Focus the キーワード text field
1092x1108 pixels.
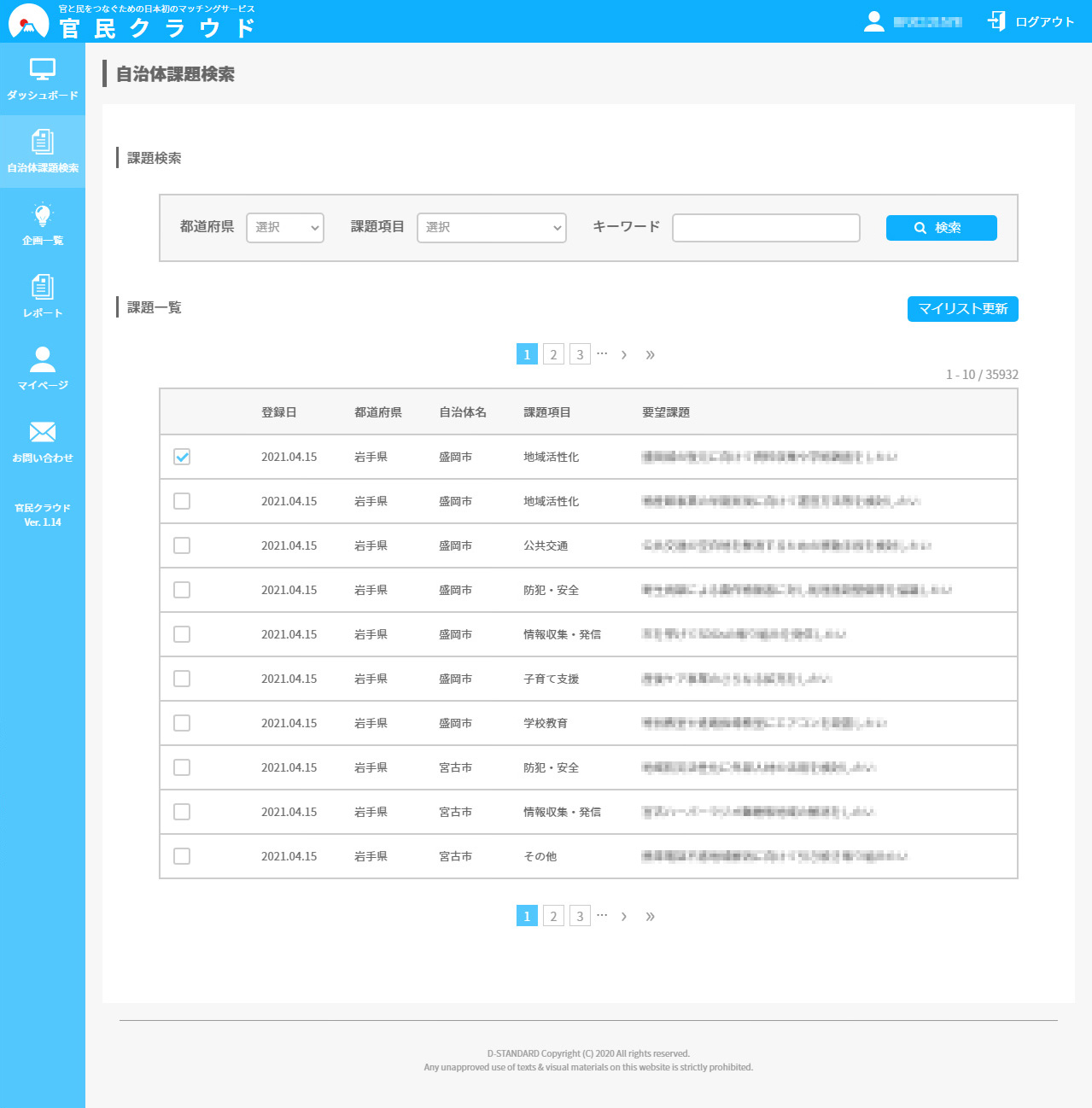766,228
